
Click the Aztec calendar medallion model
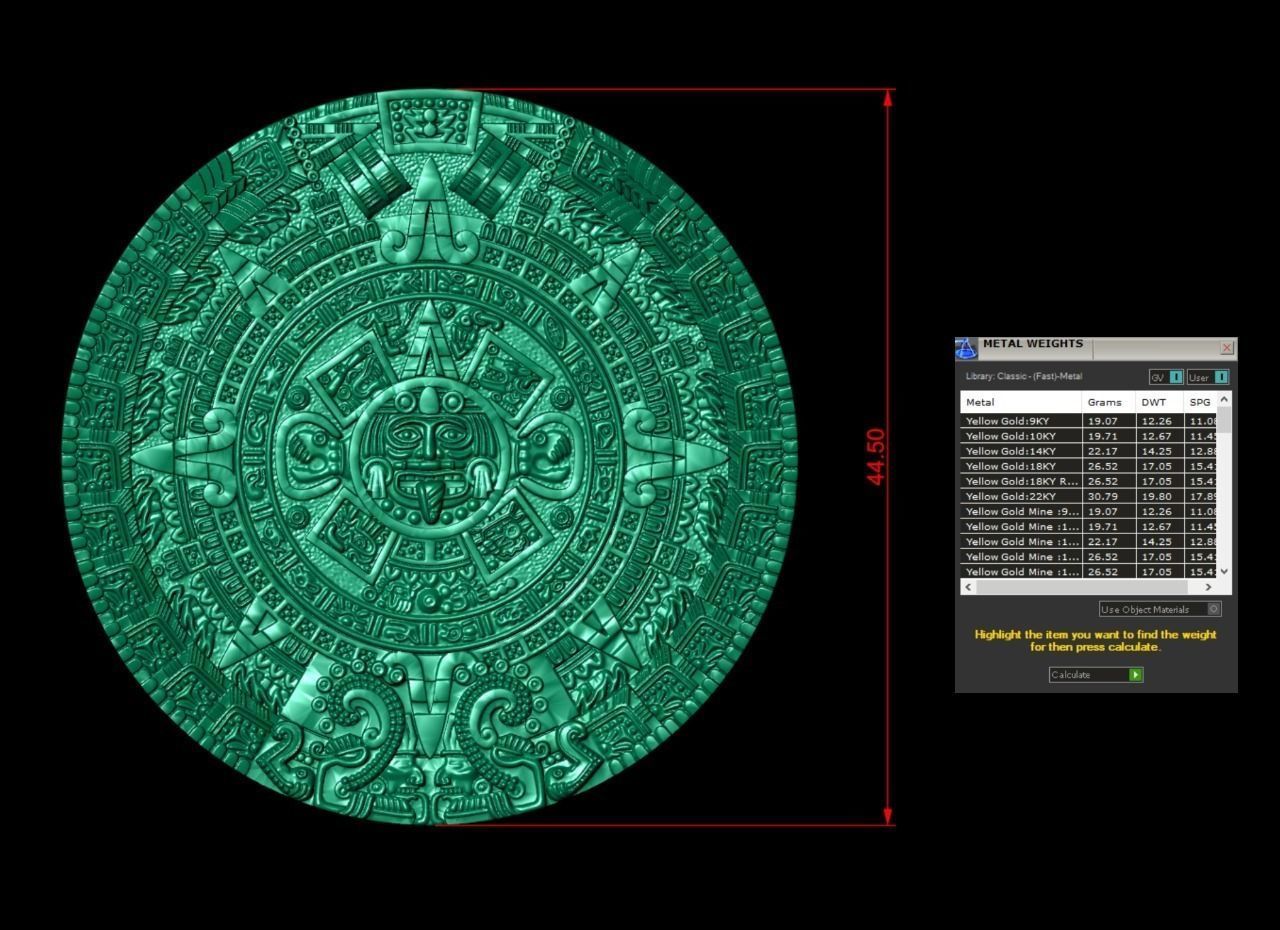click(x=430, y=457)
